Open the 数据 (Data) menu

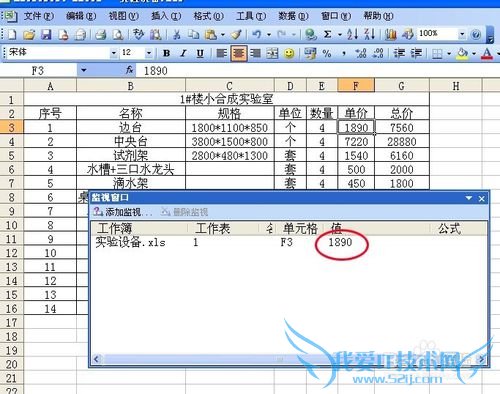pyautogui.click(x=293, y=16)
